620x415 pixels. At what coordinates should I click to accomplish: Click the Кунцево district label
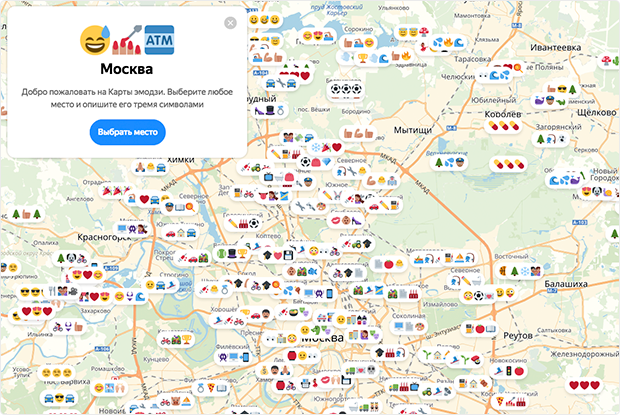coord(156,359)
